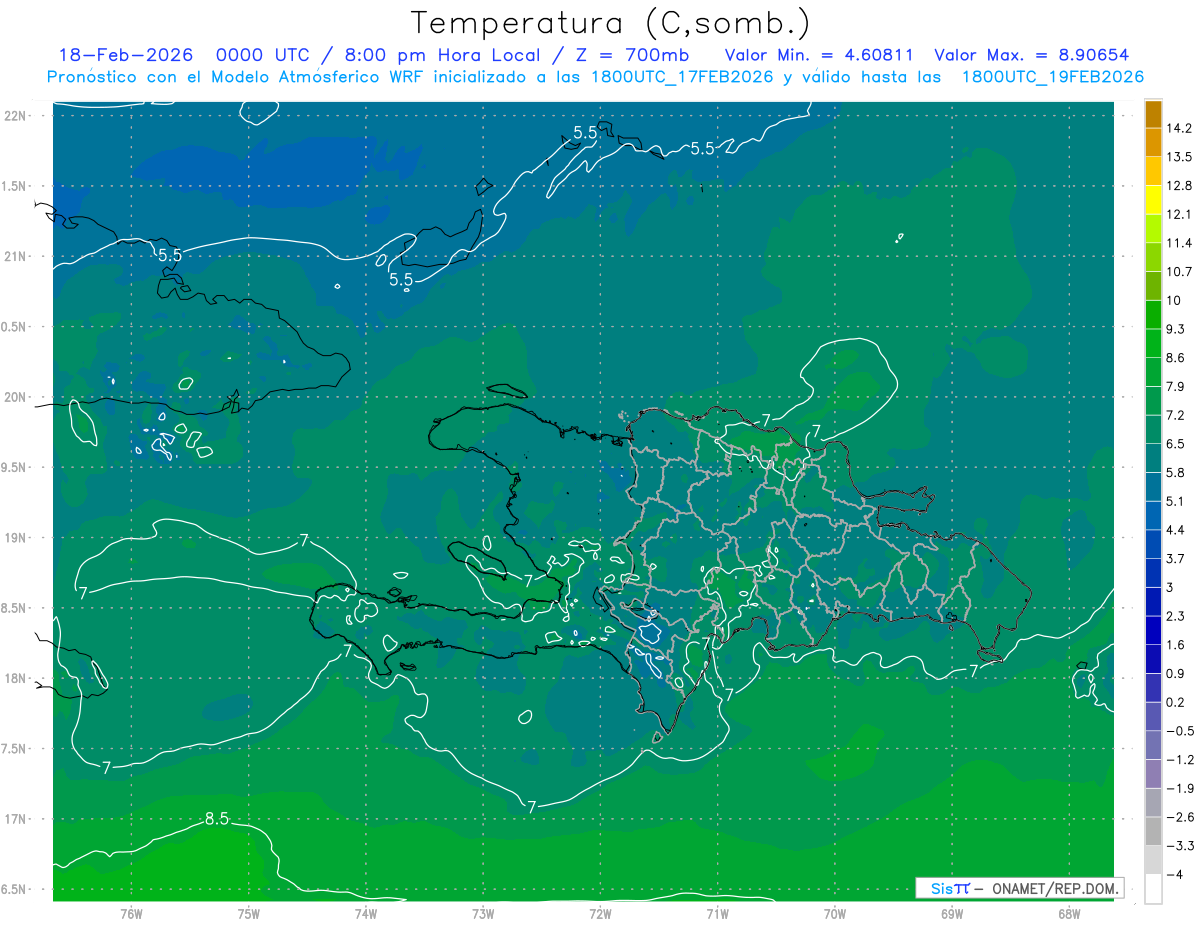Screen dimensions: 1200x927
Task: Click the 18-Feb-2026 date text
Action: [x=126, y=55]
